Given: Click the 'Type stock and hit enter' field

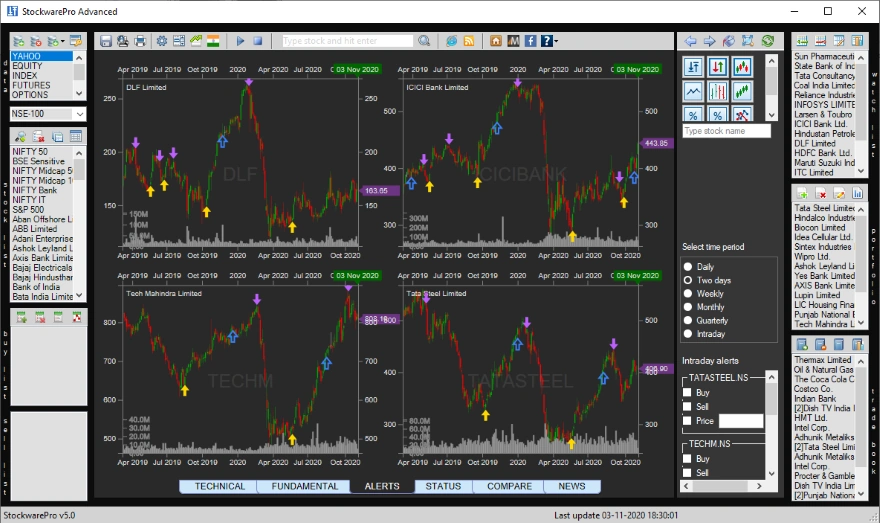Looking at the screenshot, I should pyautogui.click(x=347, y=41).
